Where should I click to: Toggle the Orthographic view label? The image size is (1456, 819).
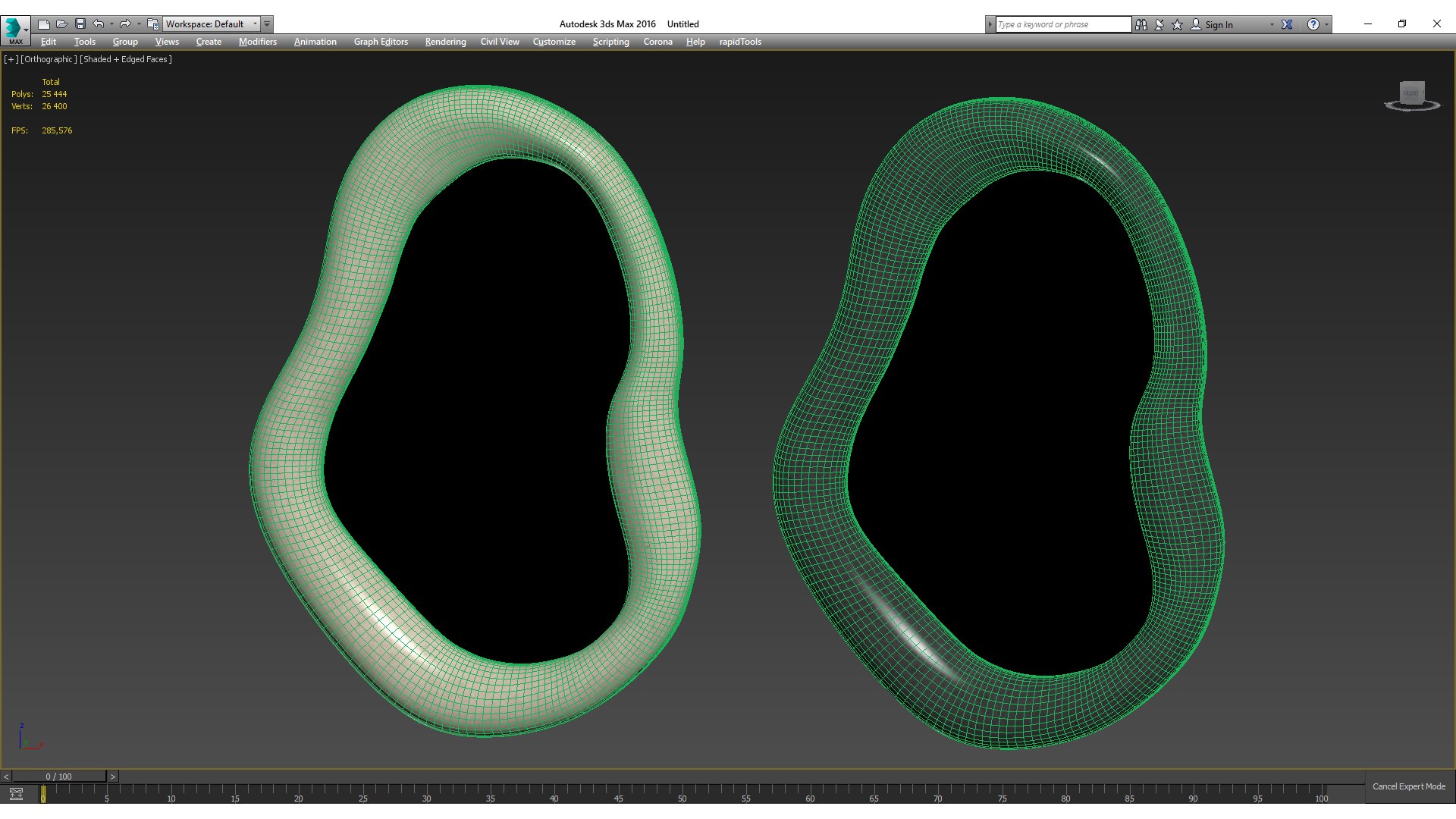(49, 59)
